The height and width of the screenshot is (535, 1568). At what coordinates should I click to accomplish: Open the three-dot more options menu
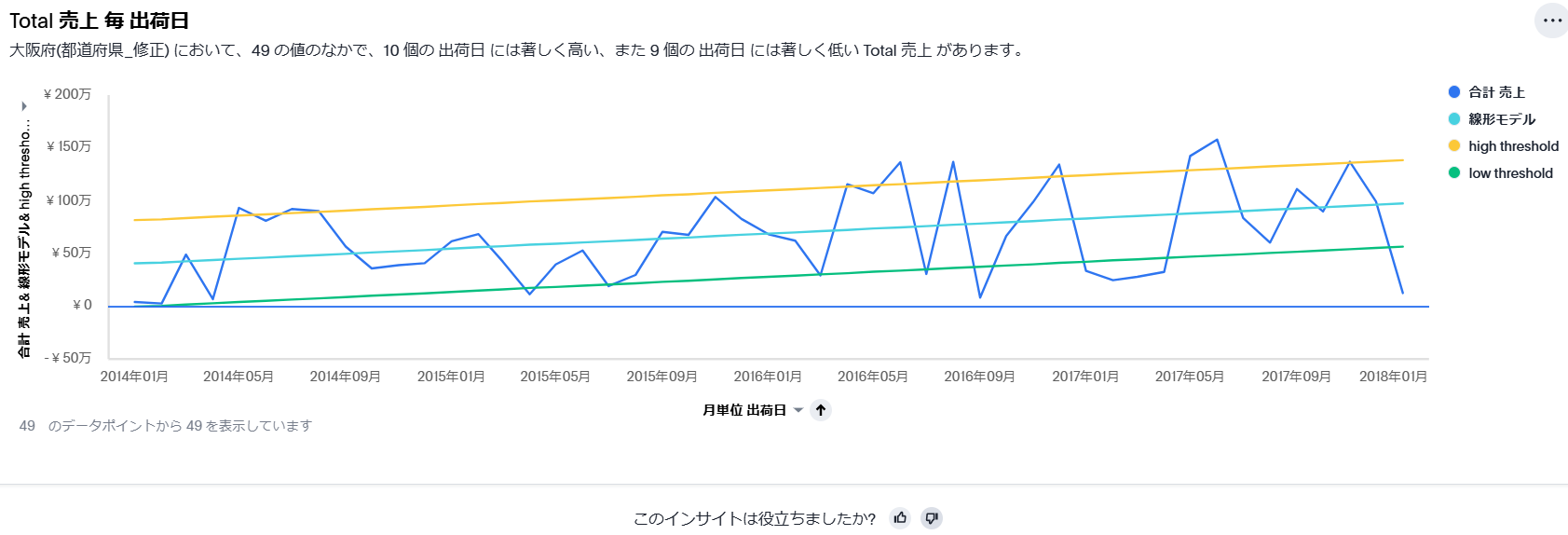pyautogui.click(x=1551, y=21)
